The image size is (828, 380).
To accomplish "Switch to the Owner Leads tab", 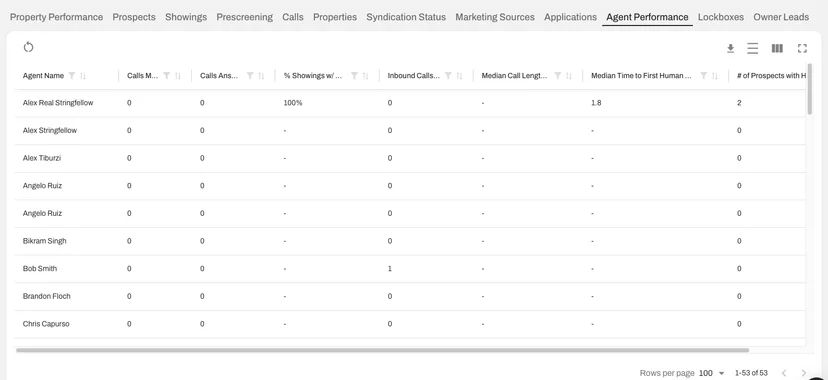I will [781, 17].
